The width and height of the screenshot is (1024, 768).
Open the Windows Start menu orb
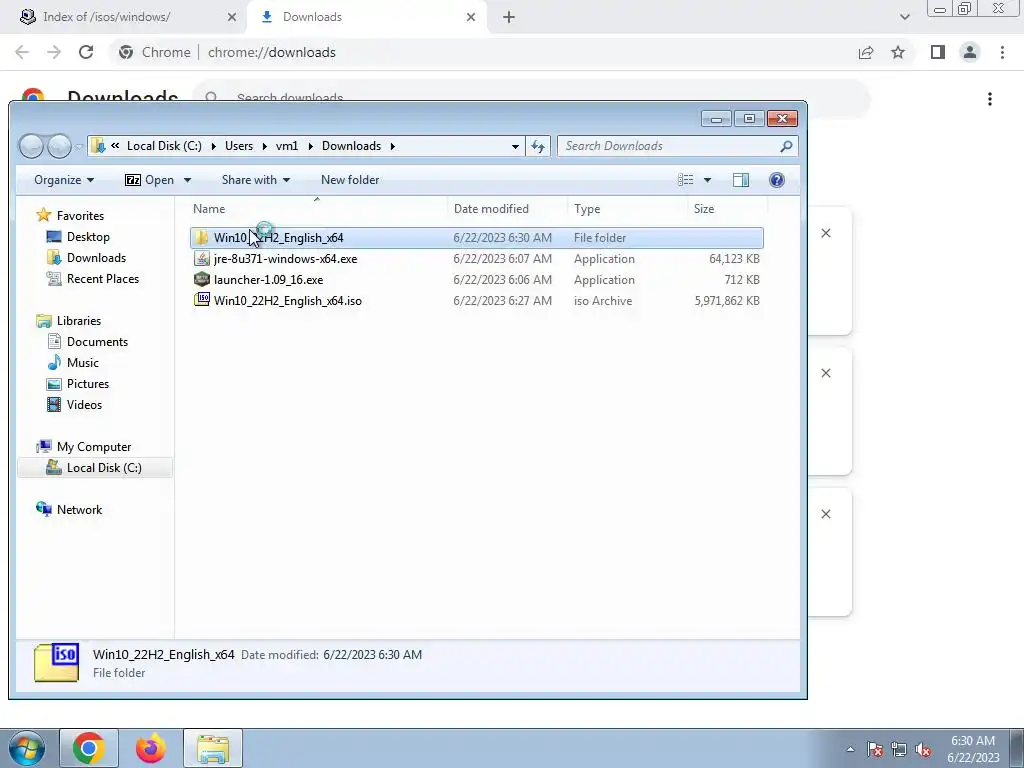click(x=26, y=748)
